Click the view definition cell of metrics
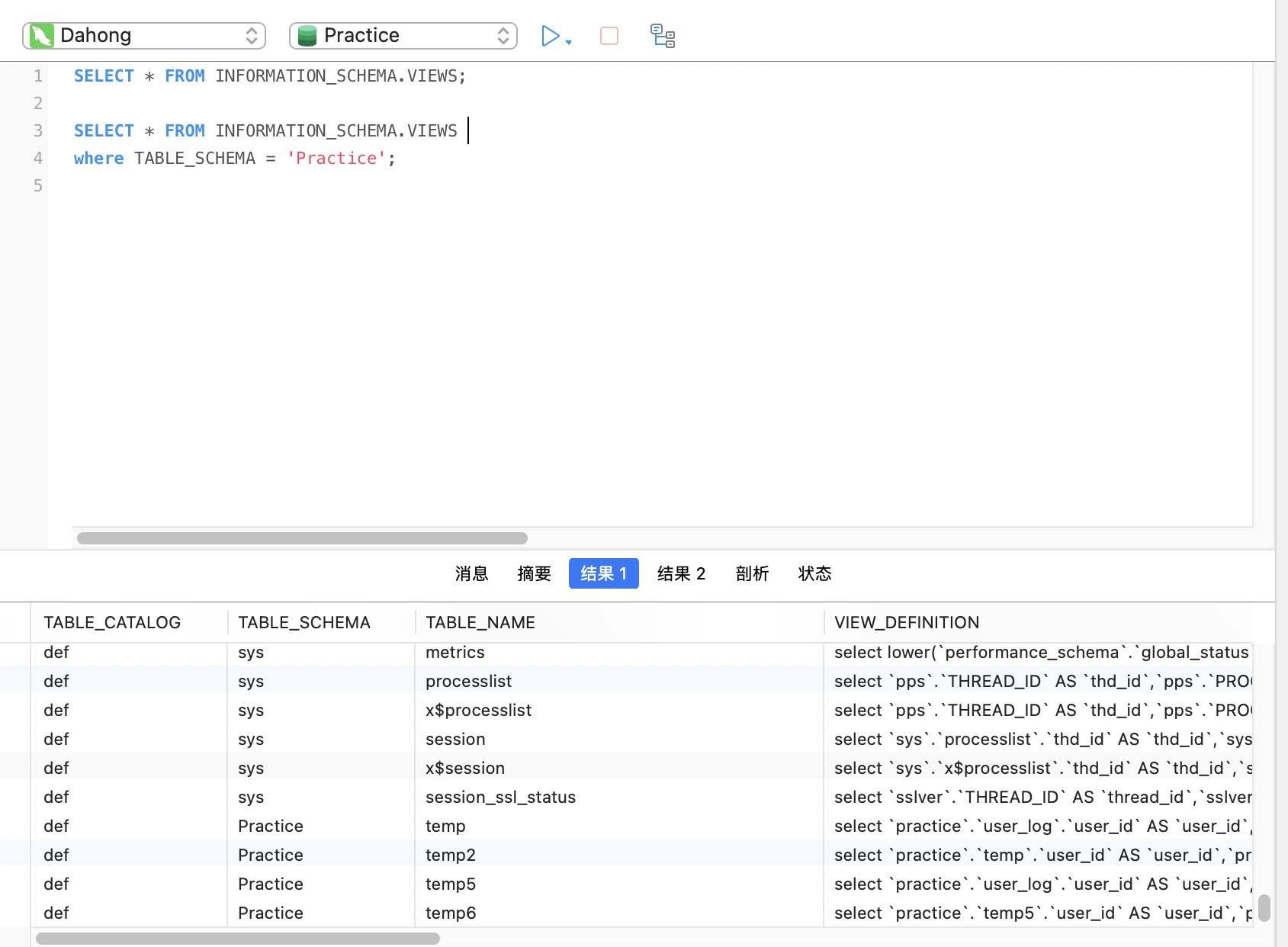This screenshot has height=947, width=1288. [x=1039, y=652]
